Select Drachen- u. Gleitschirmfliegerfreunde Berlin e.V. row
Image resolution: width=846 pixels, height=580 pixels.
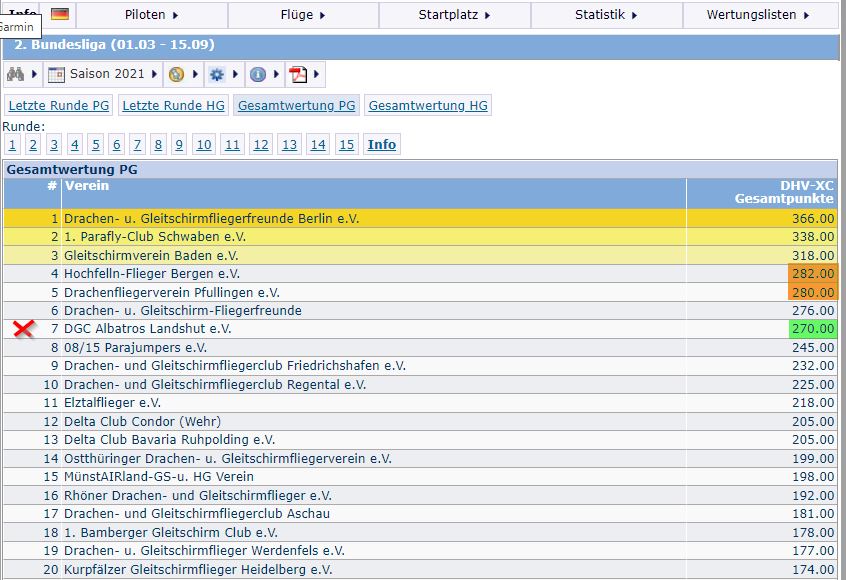pos(420,219)
